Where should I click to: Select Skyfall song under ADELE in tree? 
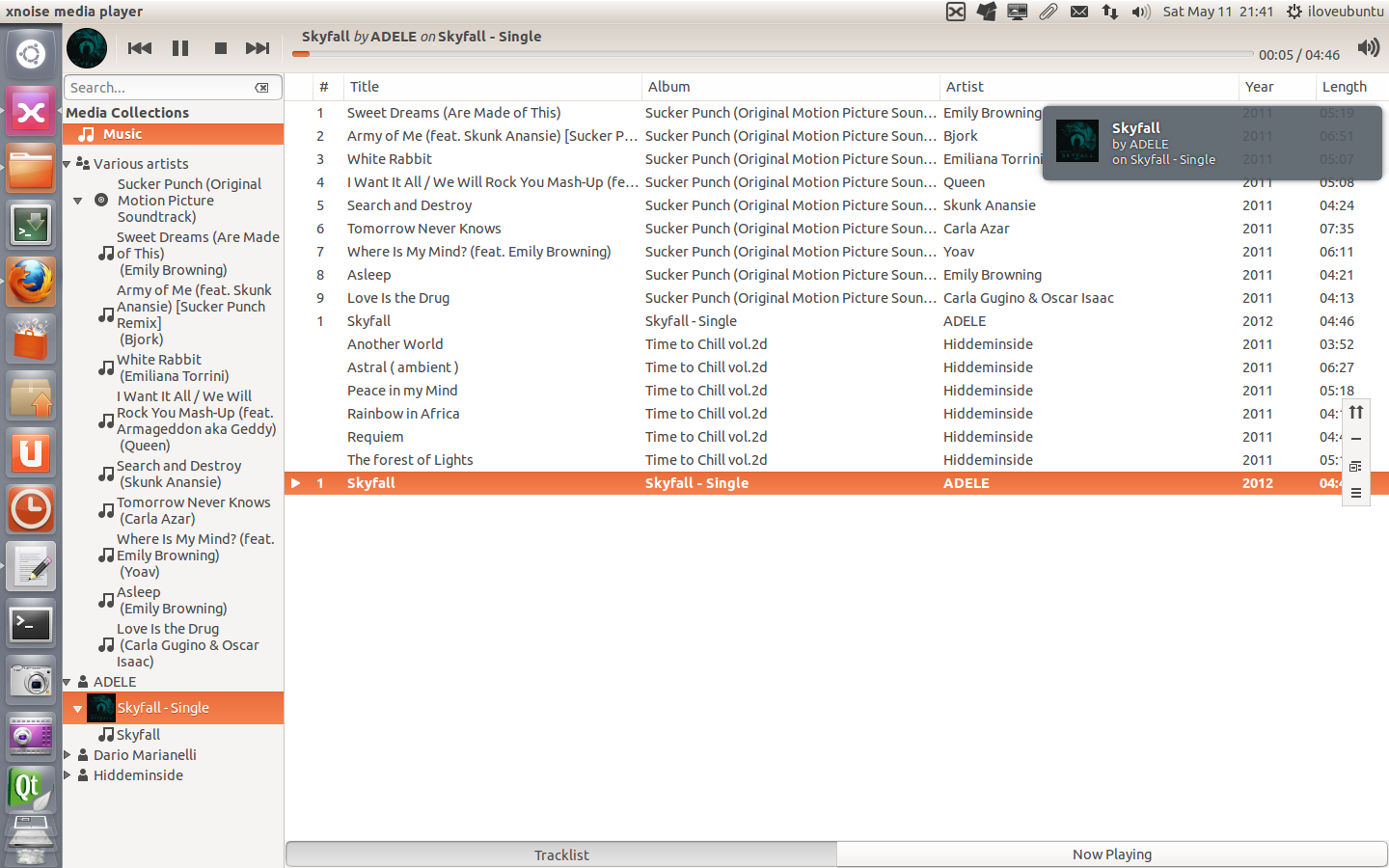click(x=138, y=735)
